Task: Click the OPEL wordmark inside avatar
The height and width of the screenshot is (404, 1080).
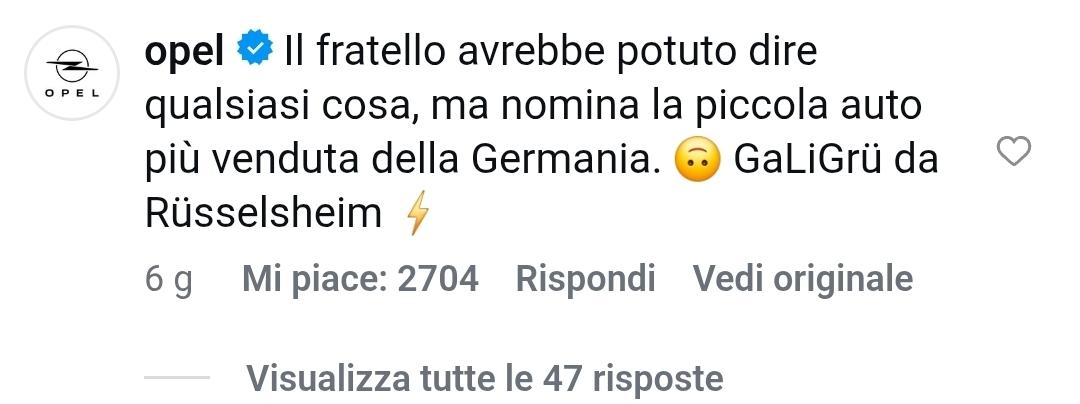Action: [x=72, y=93]
